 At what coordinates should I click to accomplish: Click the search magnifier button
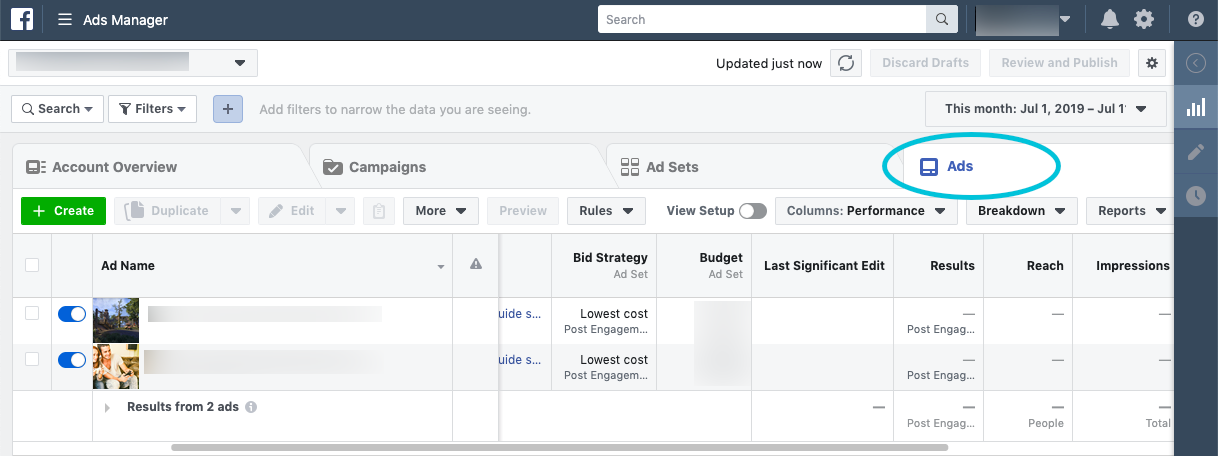point(941,20)
